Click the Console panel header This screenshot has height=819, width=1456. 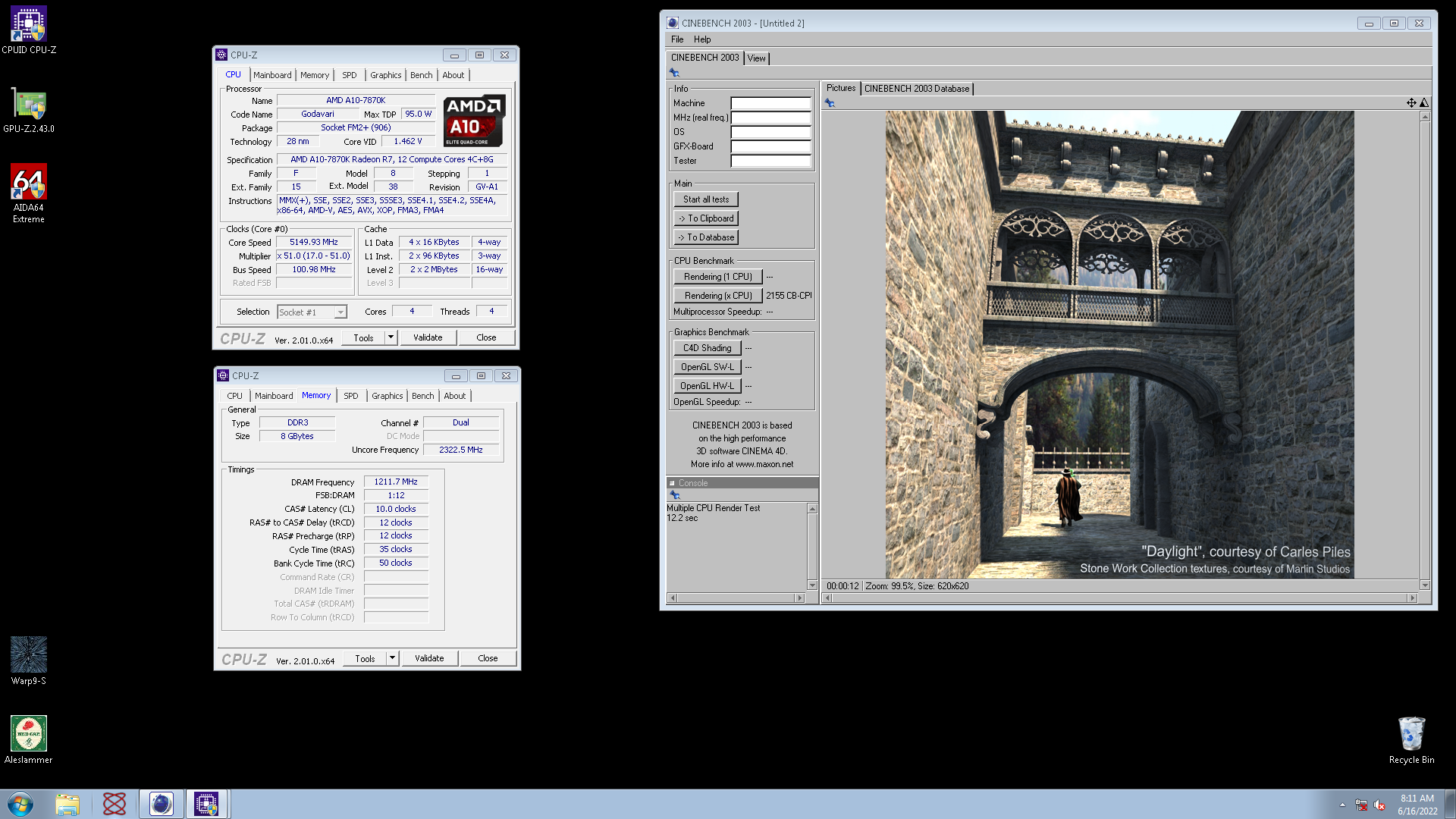(742, 483)
